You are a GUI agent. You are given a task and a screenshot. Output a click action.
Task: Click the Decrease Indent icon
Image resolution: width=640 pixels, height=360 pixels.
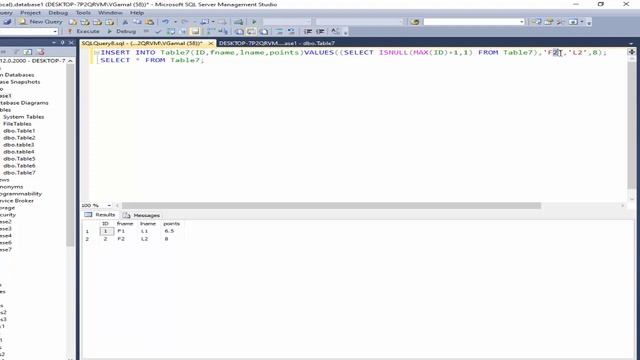pyautogui.click(x=308, y=31)
